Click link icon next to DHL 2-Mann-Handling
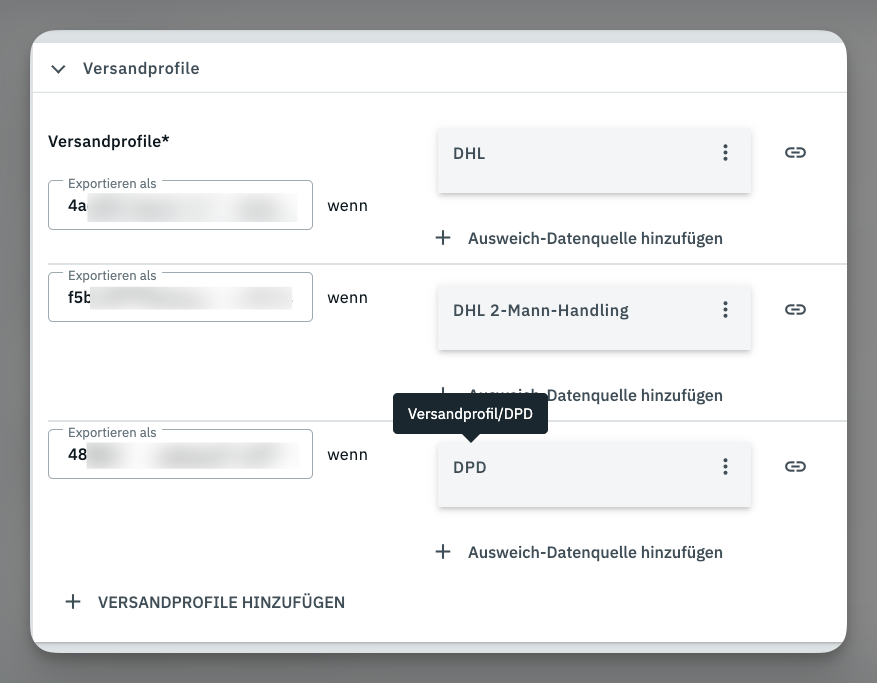Screen dimensions: 877x683 pyautogui.click(x=795, y=309)
